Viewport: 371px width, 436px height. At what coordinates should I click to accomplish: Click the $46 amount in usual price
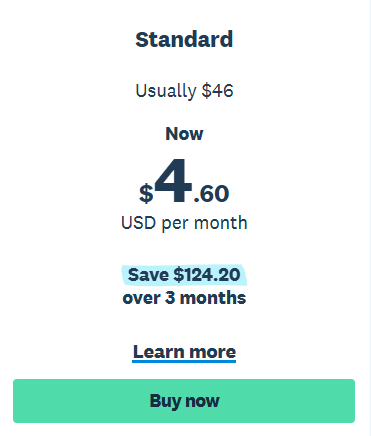(217, 91)
